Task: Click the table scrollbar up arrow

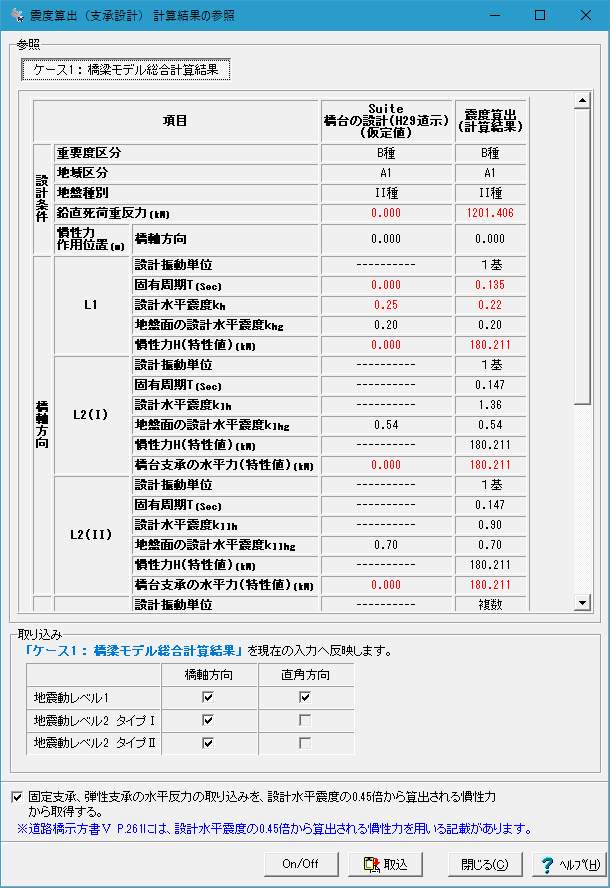Action: (582, 101)
